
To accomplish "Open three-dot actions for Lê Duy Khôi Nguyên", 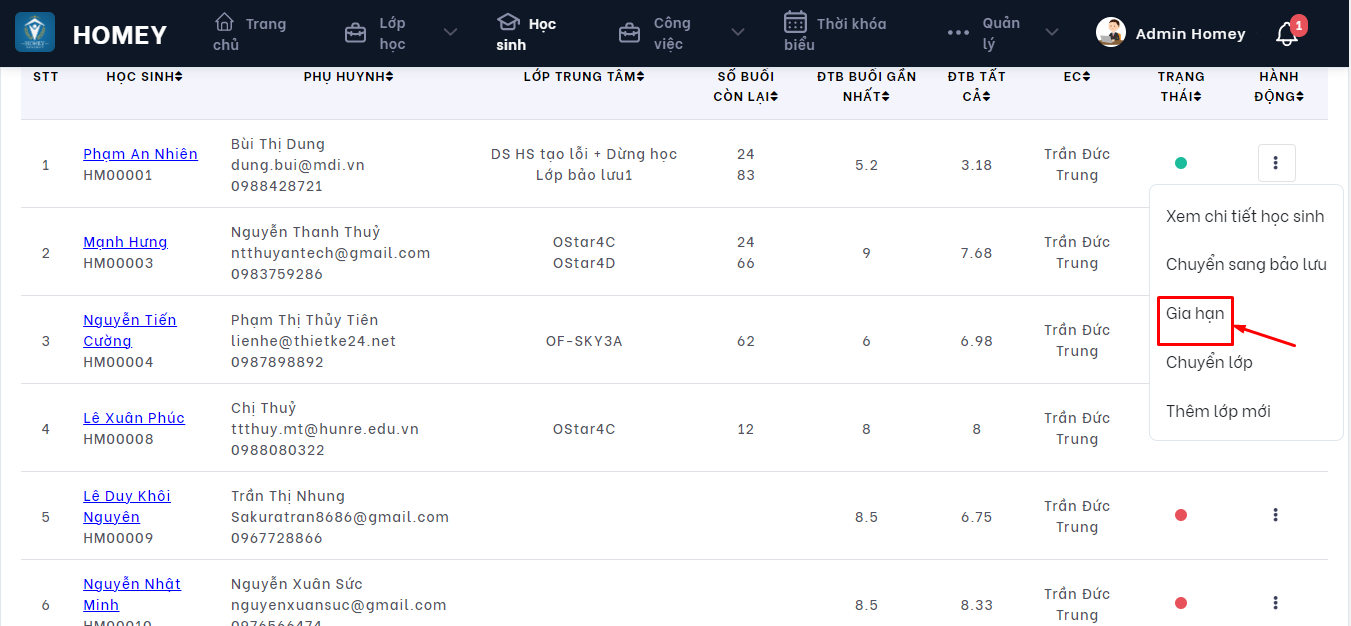I will 1276,515.
